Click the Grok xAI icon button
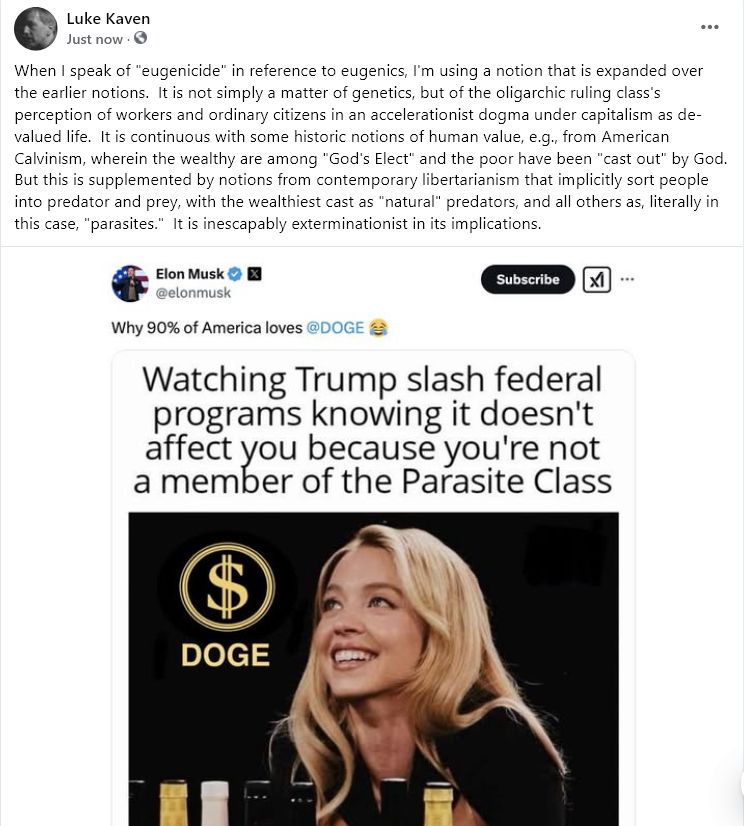744x826 pixels. 597,279
